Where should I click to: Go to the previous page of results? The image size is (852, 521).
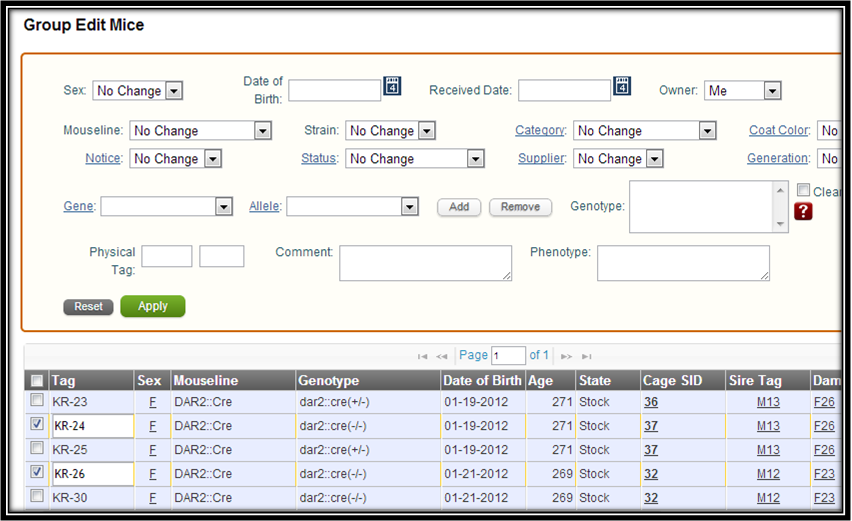coord(442,356)
